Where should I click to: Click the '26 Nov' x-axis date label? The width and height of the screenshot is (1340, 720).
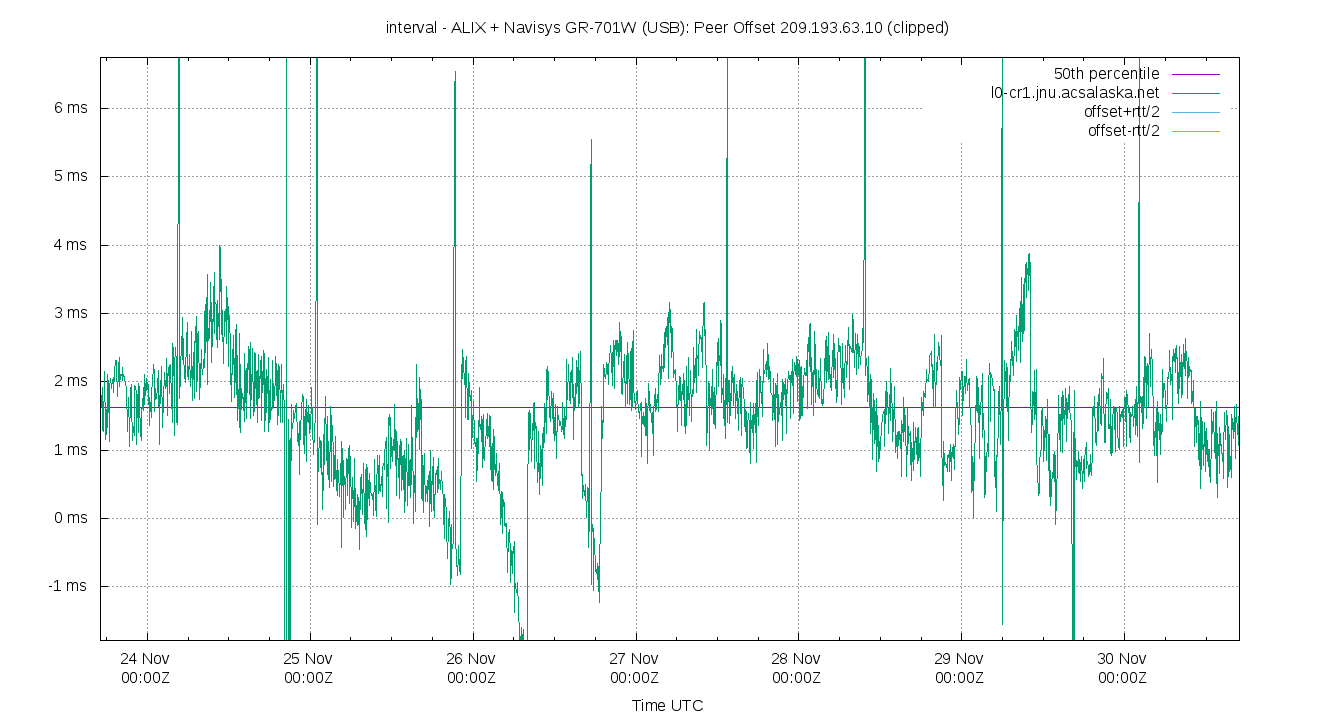472,659
